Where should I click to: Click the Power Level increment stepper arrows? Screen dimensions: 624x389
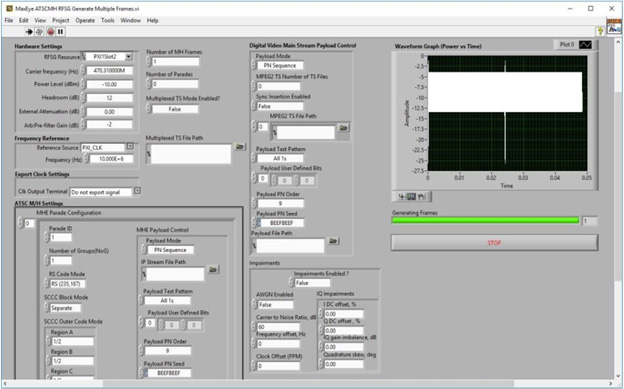pyautogui.click(x=83, y=84)
